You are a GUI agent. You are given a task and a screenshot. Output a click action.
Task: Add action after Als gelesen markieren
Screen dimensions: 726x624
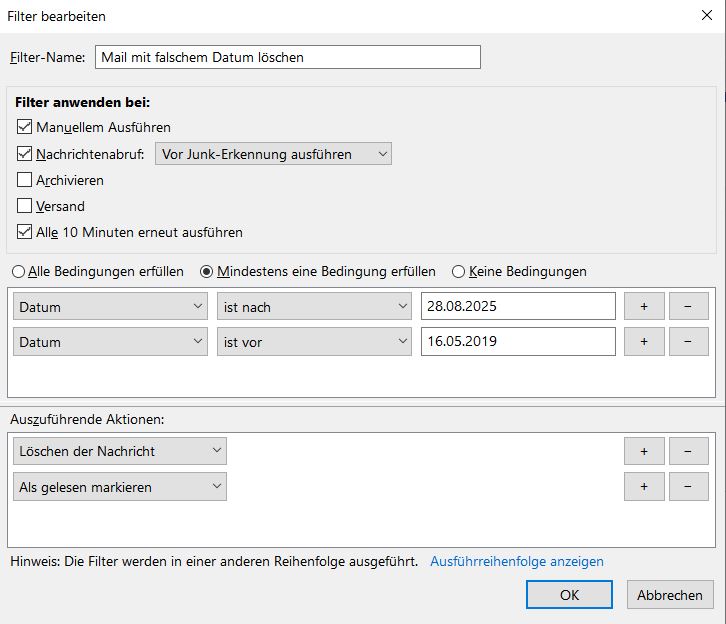coord(644,487)
